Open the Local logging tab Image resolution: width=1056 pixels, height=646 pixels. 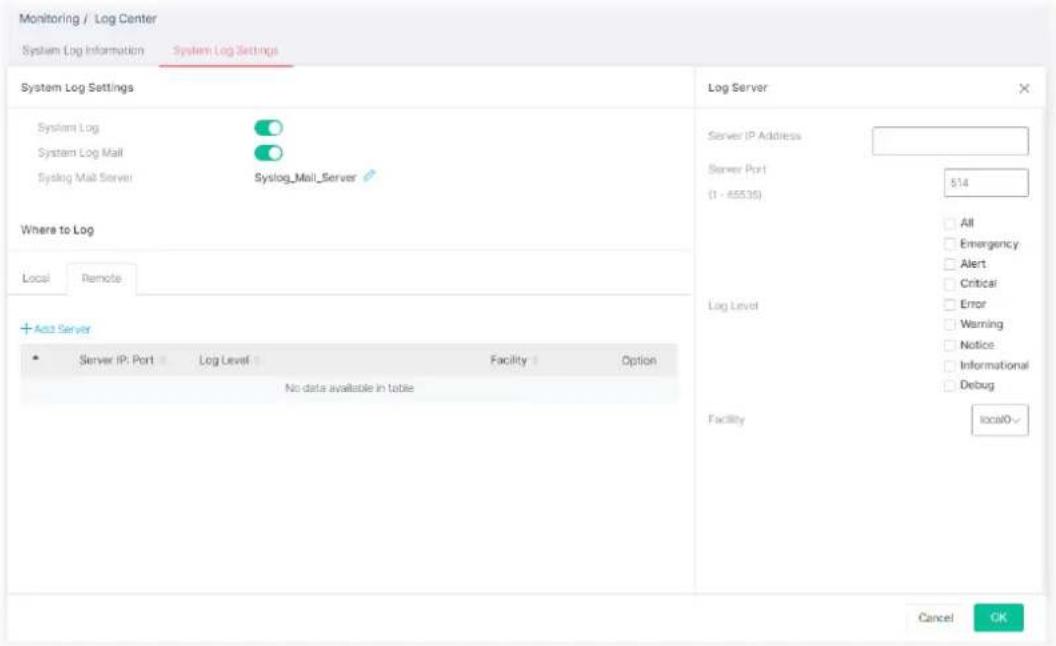click(36, 278)
